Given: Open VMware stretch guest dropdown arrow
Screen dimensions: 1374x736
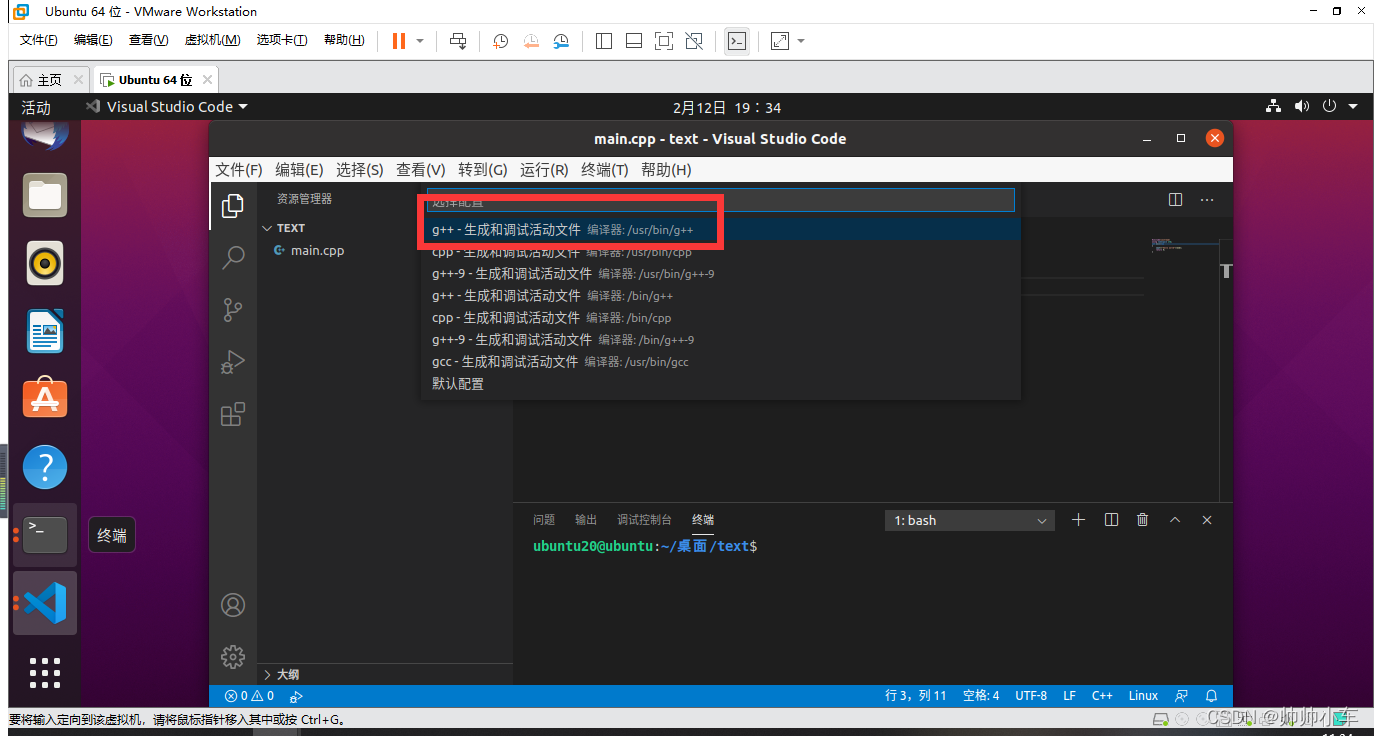Looking at the screenshot, I should pyautogui.click(x=801, y=41).
